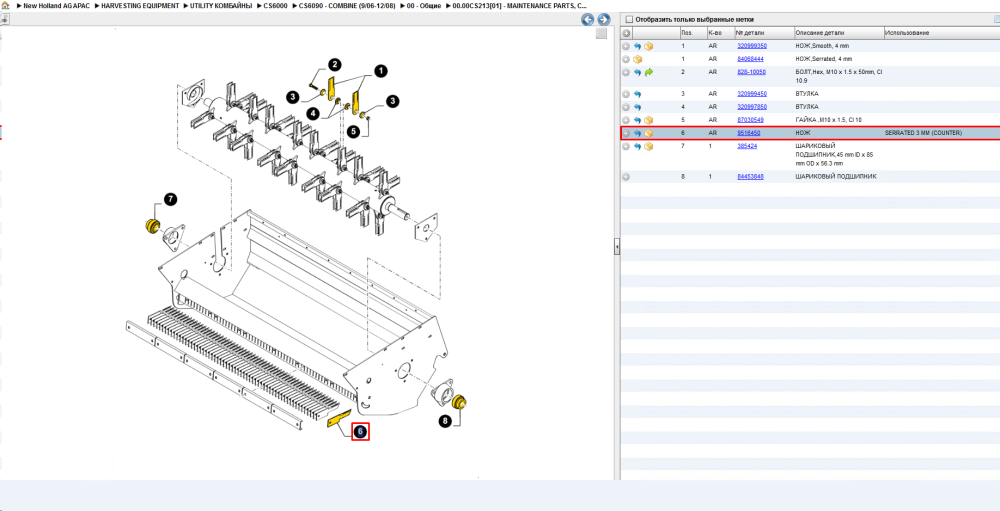Click the "Использование" column header
Image resolution: width=1000 pixels, height=511 pixels.
(x=907, y=33)
